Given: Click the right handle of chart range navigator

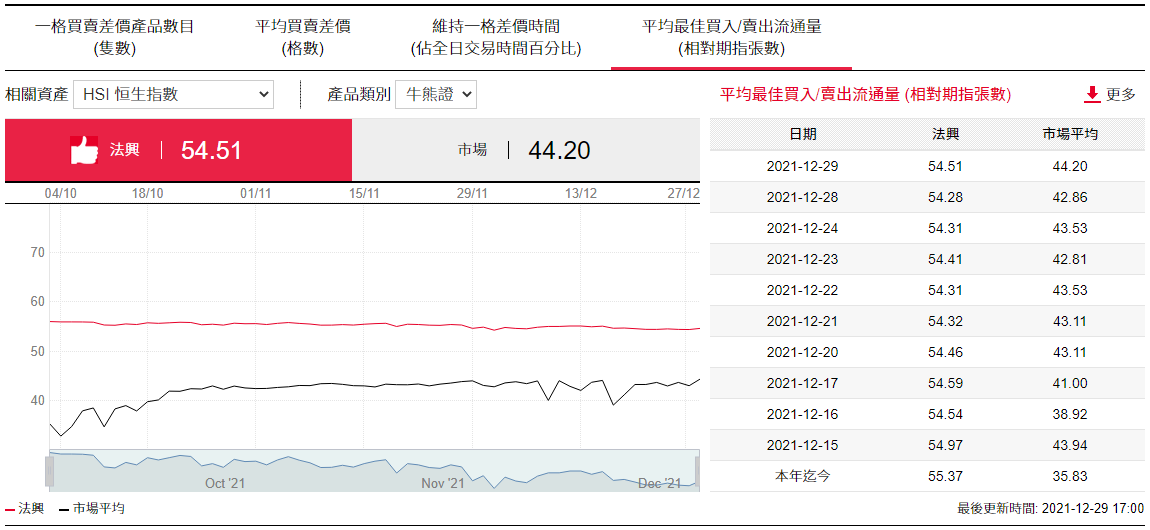Looking at the screenshot, I should pyautogui.click(x=697, y=471).
